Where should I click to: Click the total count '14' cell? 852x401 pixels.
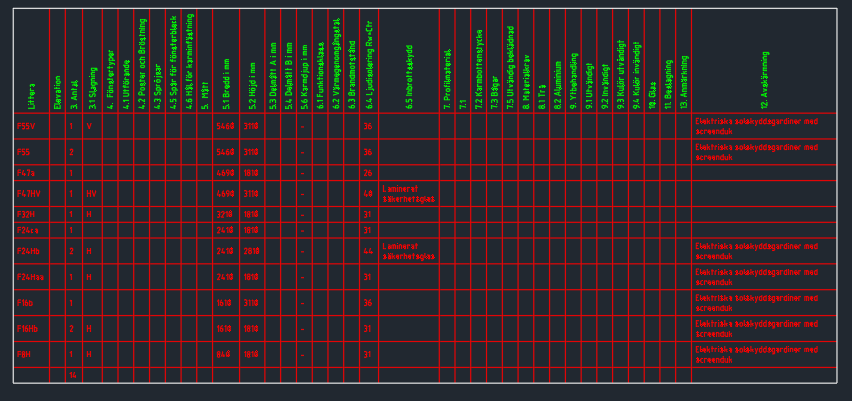(72, 375)
